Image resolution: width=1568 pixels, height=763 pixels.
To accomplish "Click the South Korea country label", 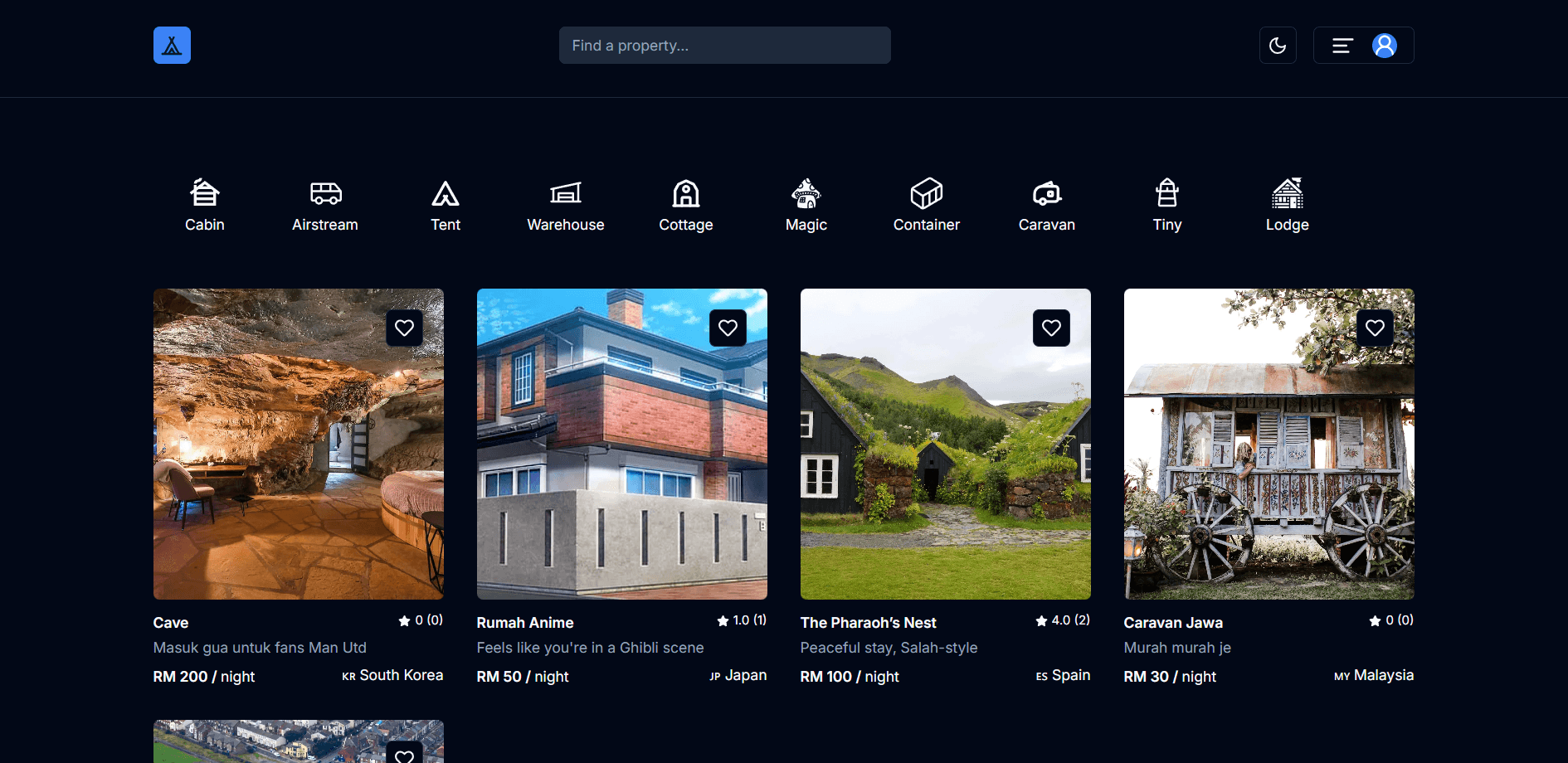I will 392,676.
